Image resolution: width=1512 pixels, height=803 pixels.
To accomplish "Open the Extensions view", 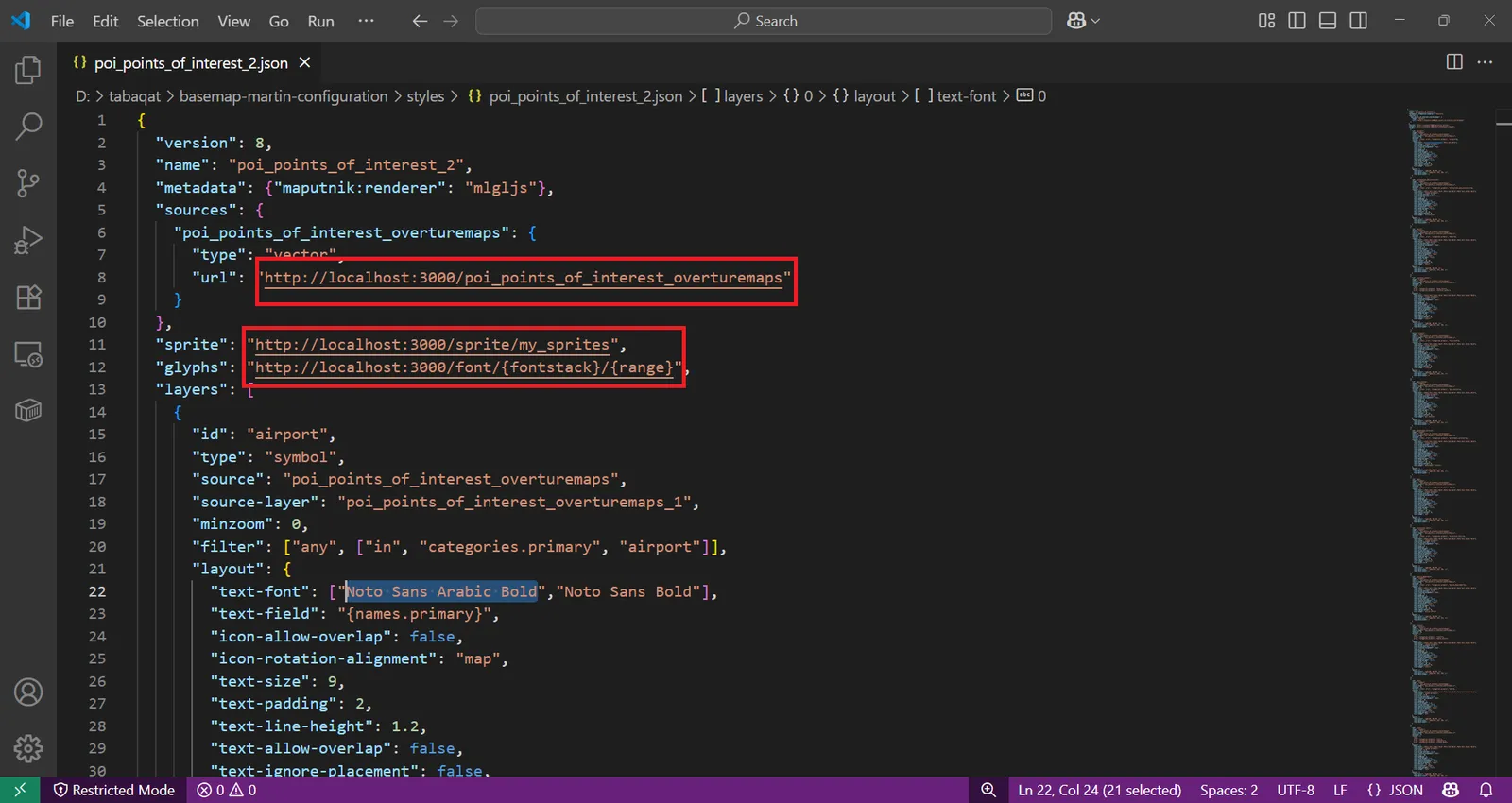I will point(28,298).
